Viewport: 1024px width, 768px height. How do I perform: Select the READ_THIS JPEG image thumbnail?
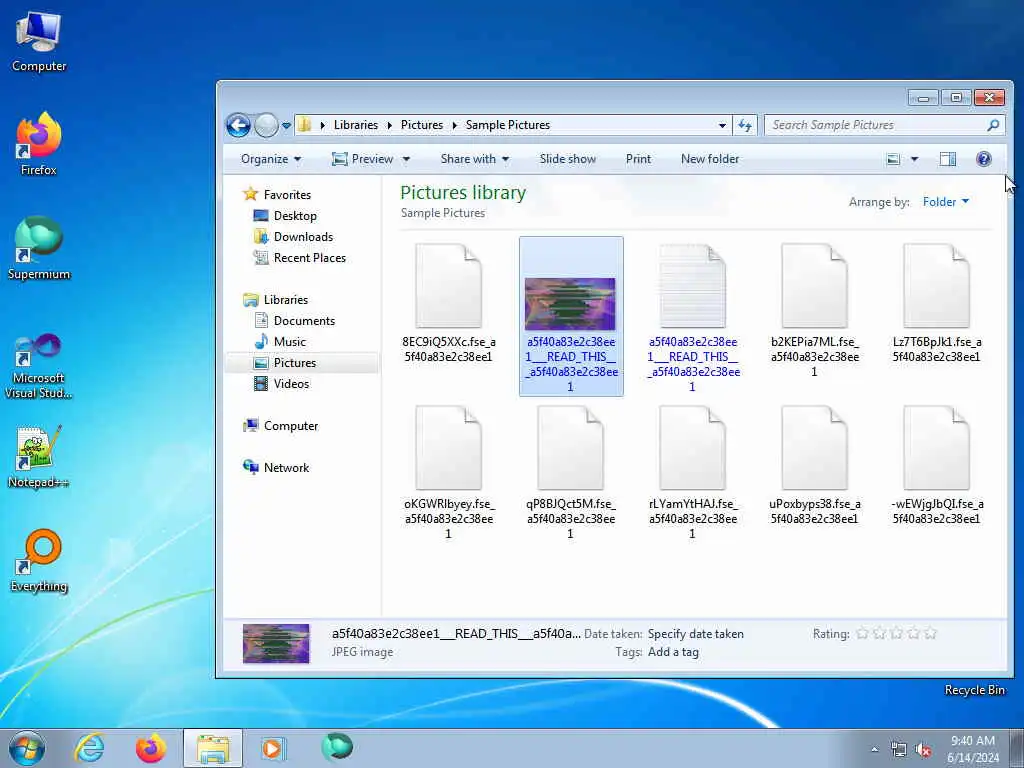tap(571, 316)
